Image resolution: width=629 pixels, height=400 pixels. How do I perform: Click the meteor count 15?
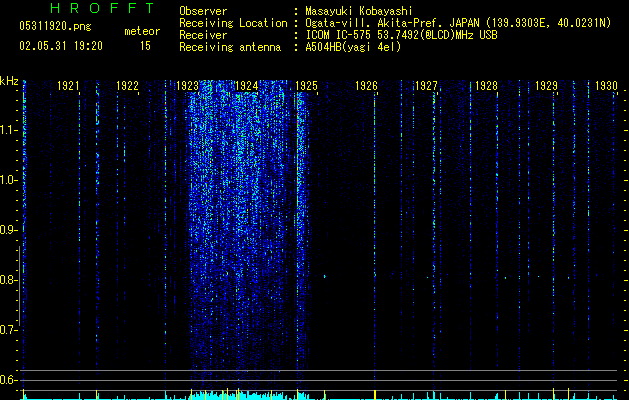pyautogui.click(x=145, y=46)
